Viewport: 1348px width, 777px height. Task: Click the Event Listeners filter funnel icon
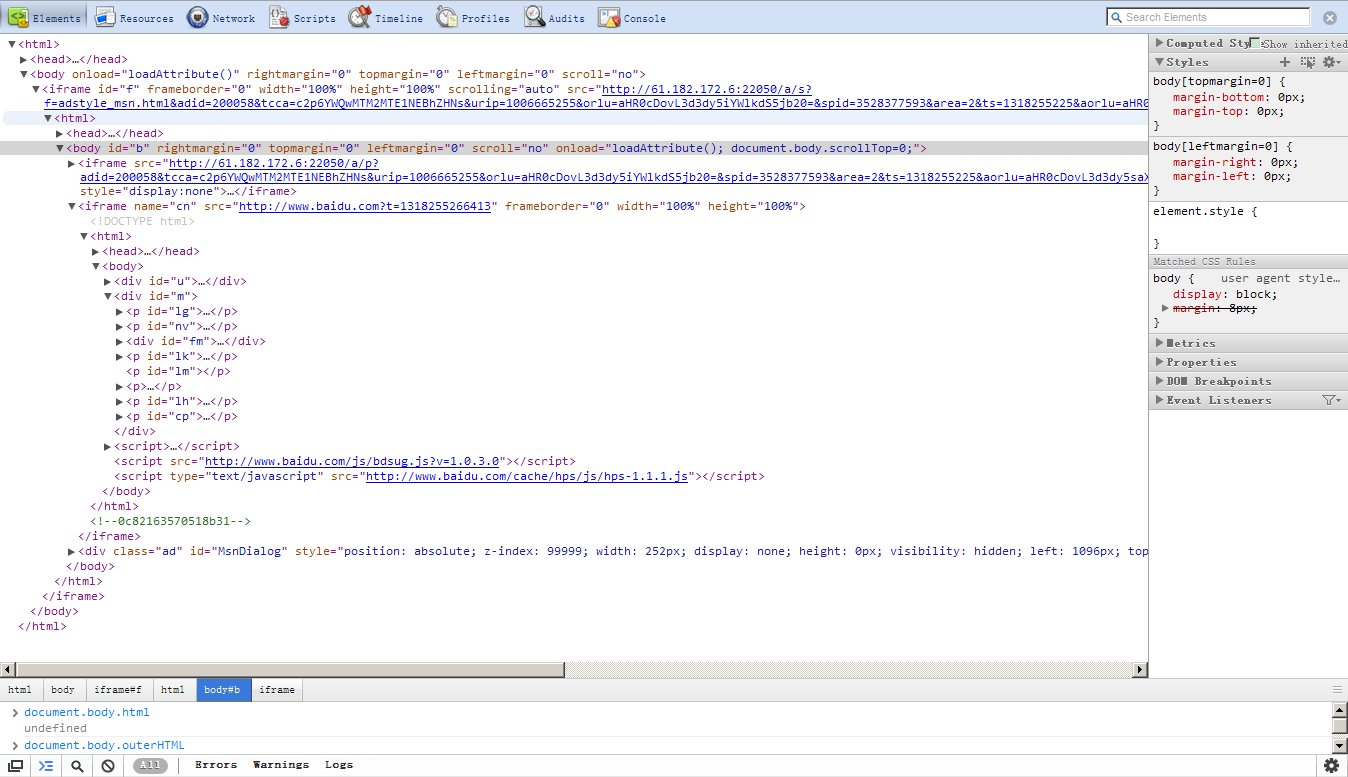pyautogui.click(x=1331, y=400)
